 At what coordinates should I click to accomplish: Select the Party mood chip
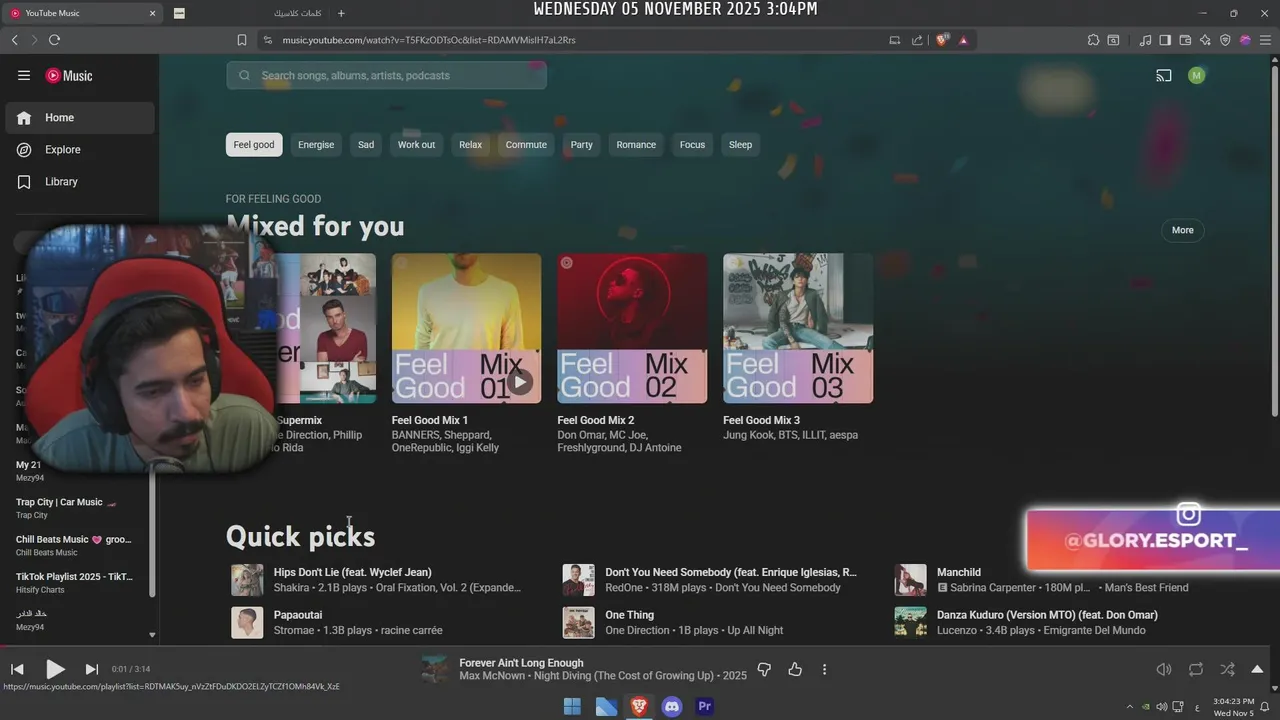pos(582,144)
